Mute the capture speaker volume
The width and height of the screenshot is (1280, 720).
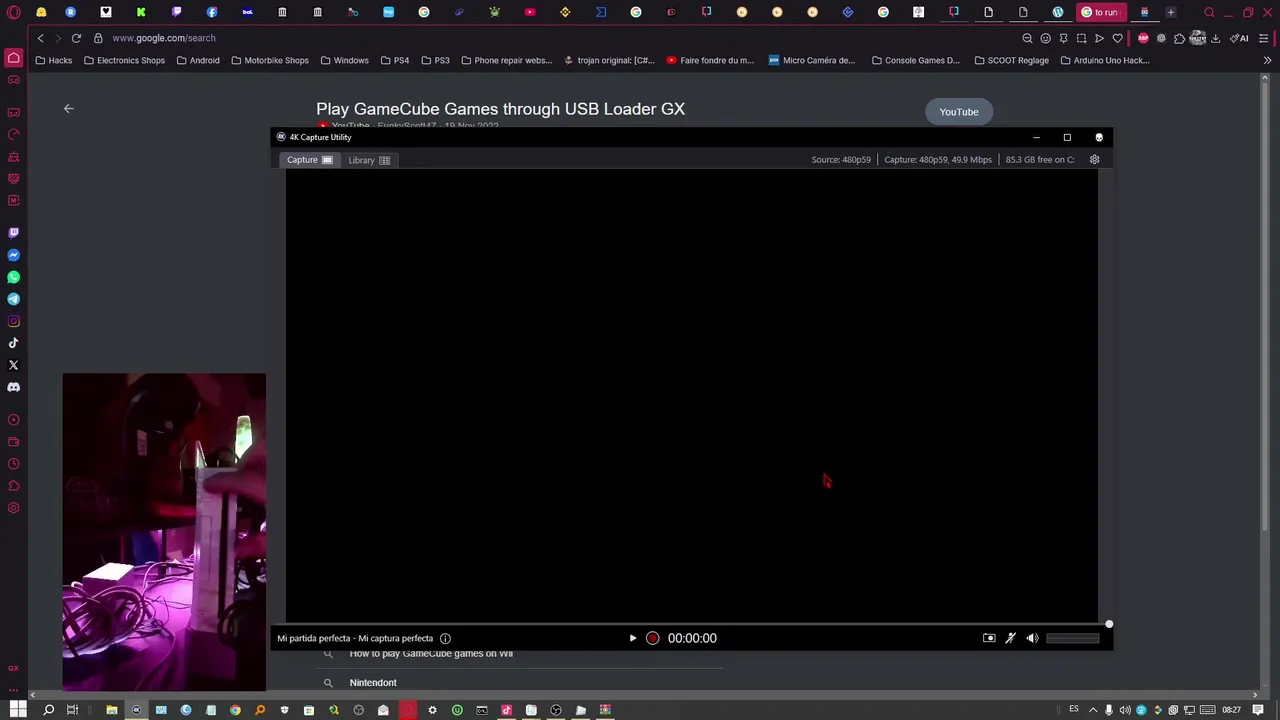1032,638
